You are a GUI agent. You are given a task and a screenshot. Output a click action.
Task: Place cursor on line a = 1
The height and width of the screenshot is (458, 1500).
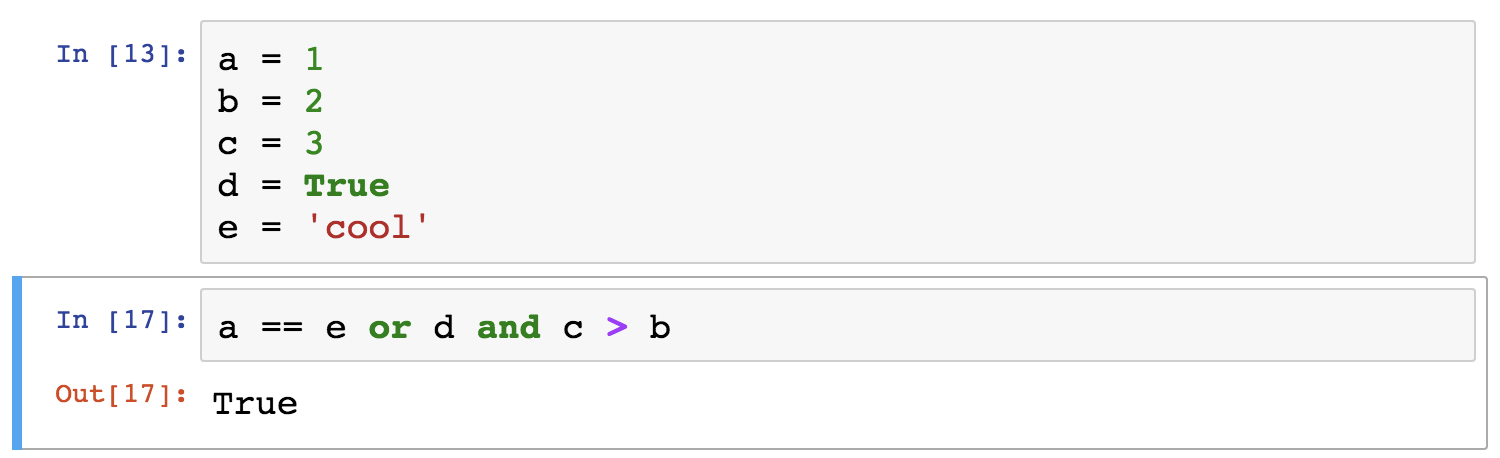click(x=270, y=59)
